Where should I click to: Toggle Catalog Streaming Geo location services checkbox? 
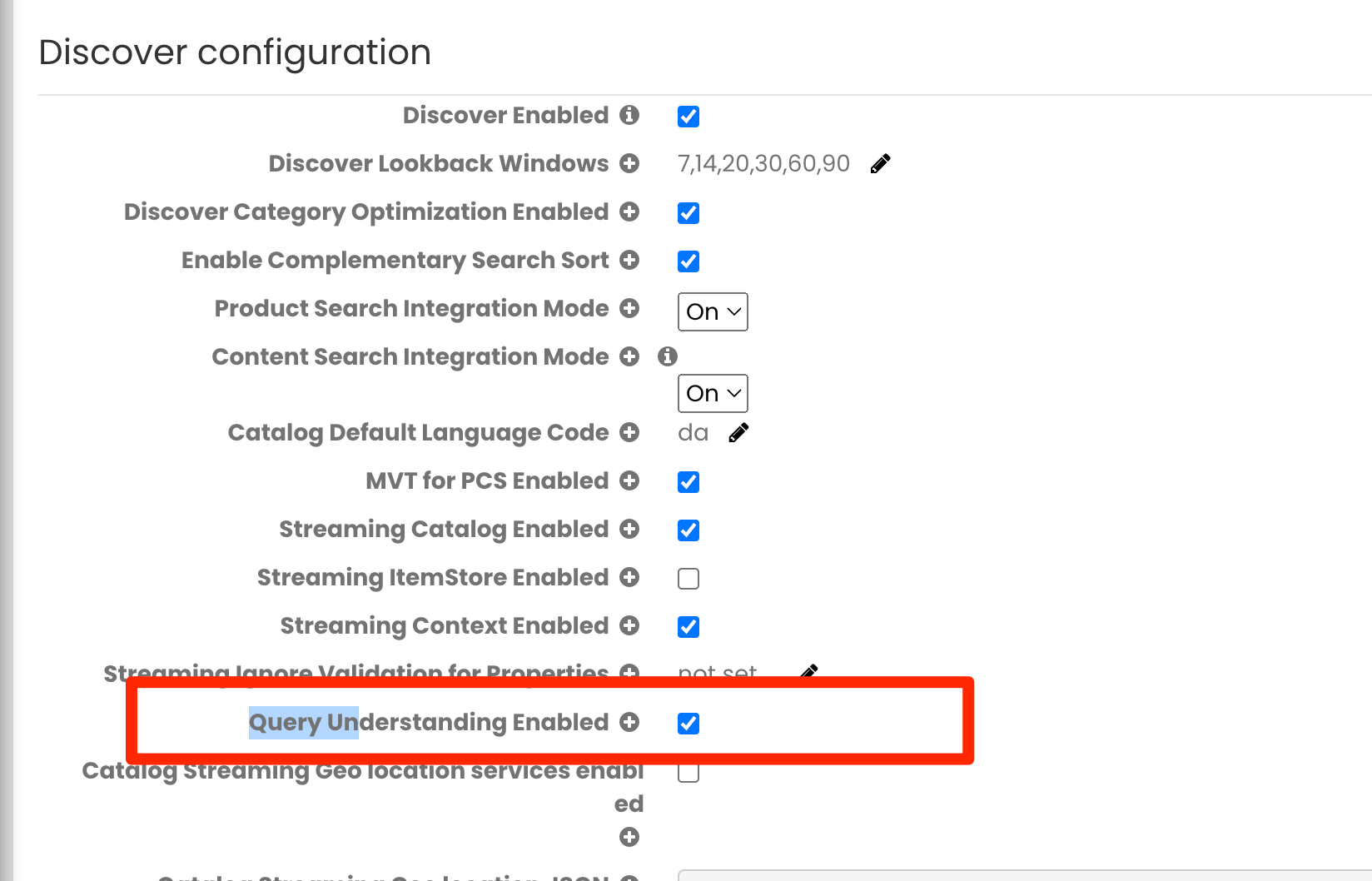(x=688, y=772)
